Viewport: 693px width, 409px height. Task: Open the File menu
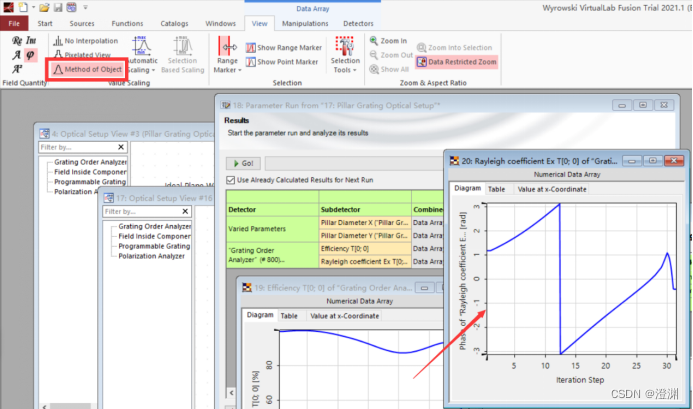click(14, 23)
